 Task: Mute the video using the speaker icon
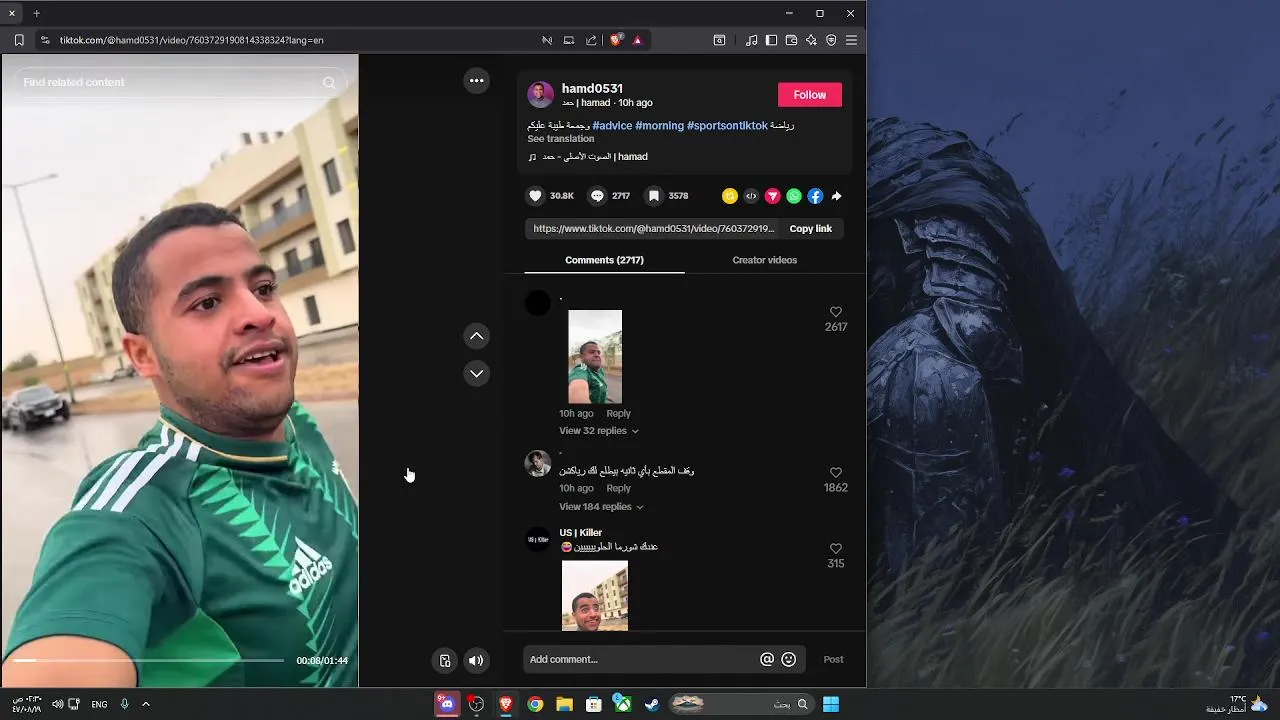(x=476, y=660)
